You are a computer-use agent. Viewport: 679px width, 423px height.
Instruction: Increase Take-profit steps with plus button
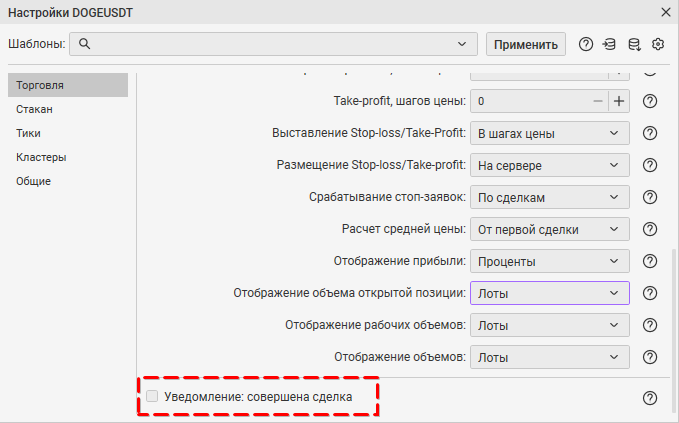coord(619,101)
